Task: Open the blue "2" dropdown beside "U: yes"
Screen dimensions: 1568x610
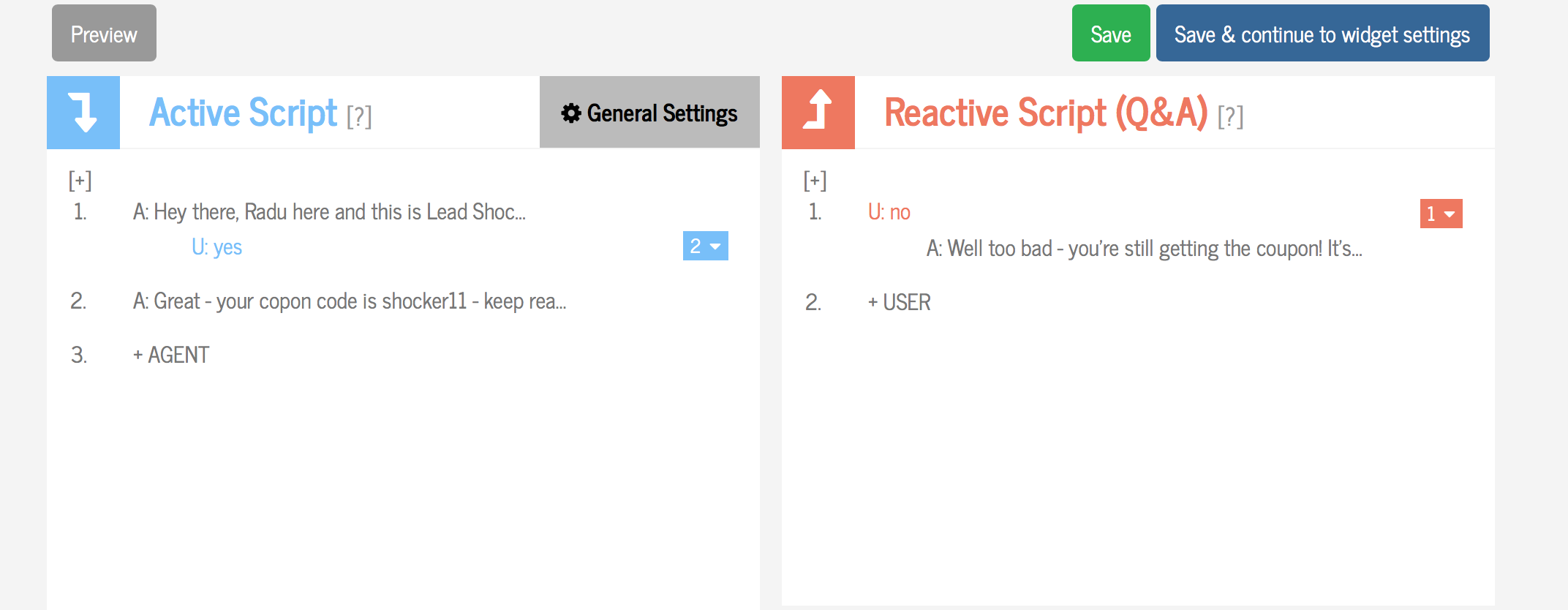Action: pyautogui.click(x=705, y=246)
